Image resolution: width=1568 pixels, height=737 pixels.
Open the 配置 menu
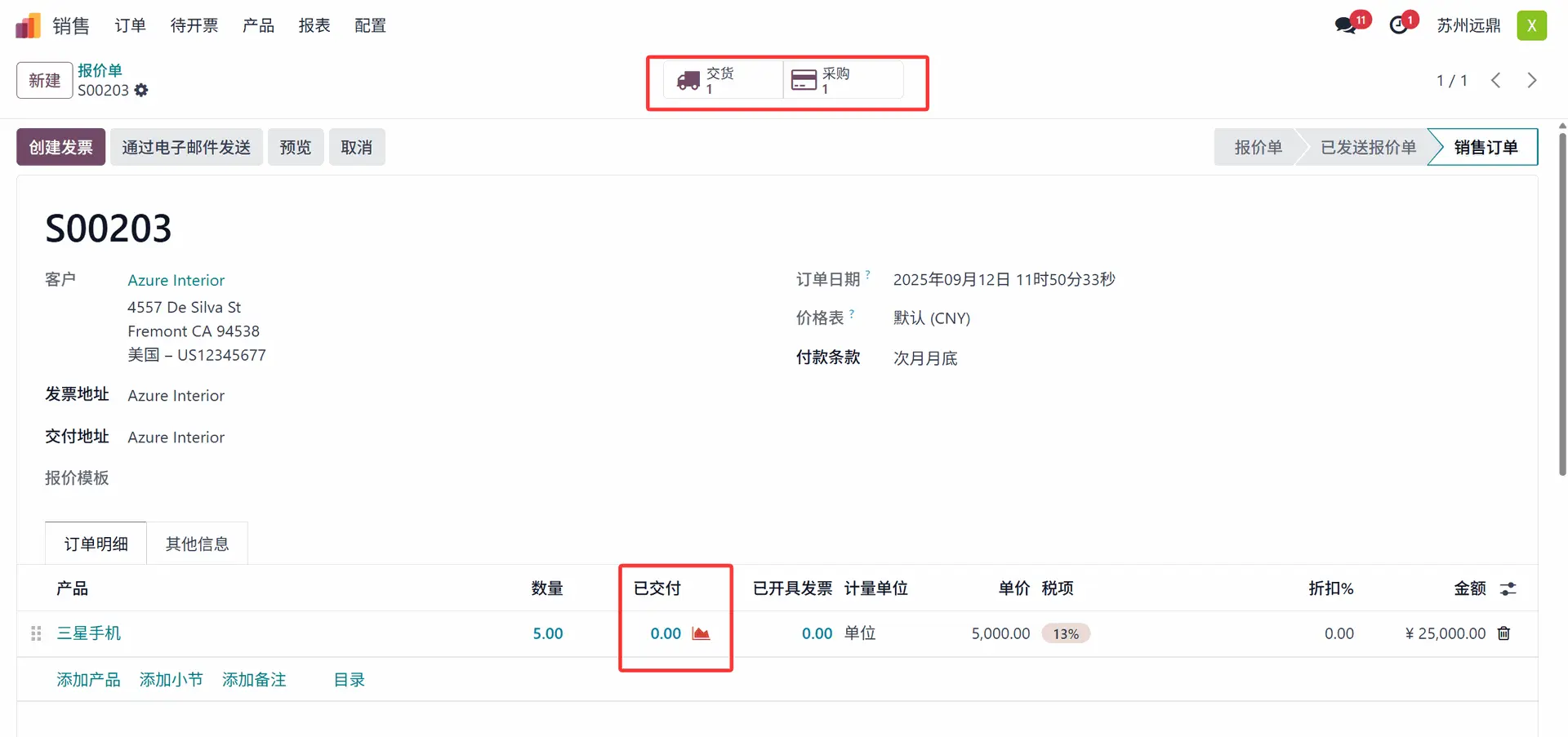[370, 26]
